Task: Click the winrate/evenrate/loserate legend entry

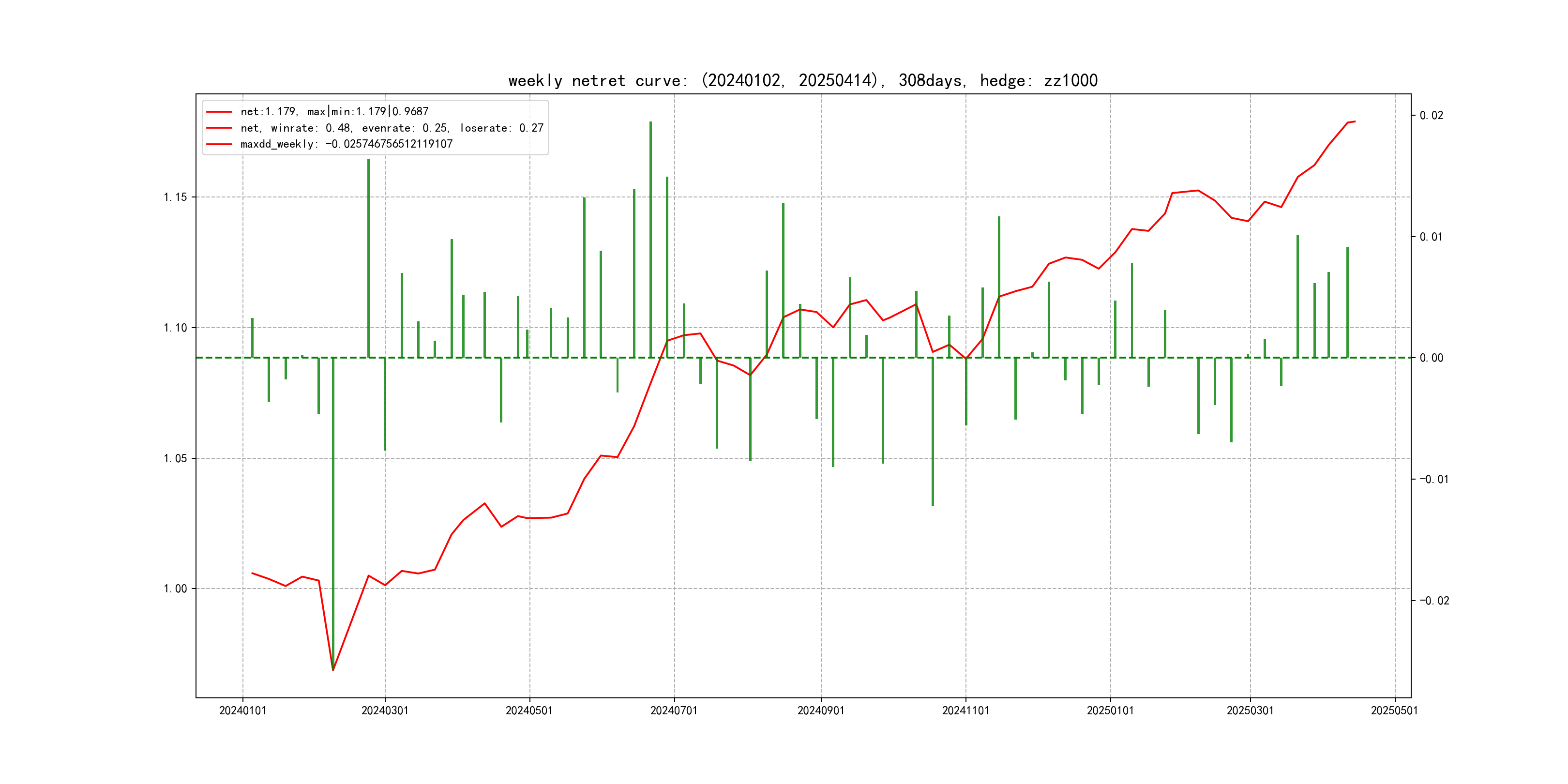Action: pyautogui.click(x=392, y=128)
